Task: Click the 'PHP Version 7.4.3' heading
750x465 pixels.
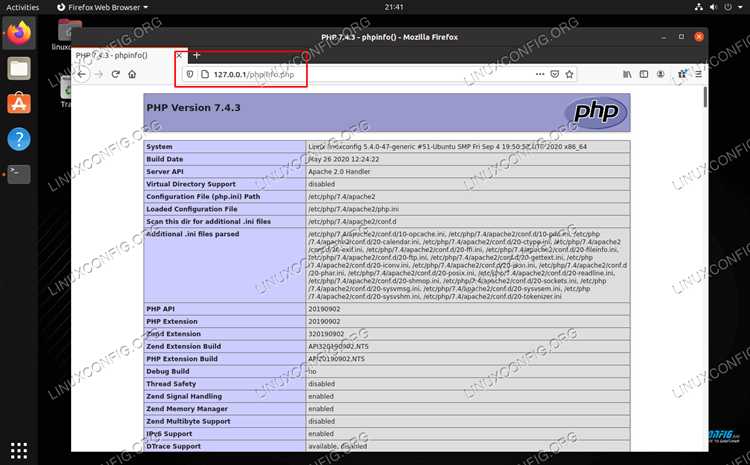Action: tap(193, 108)
